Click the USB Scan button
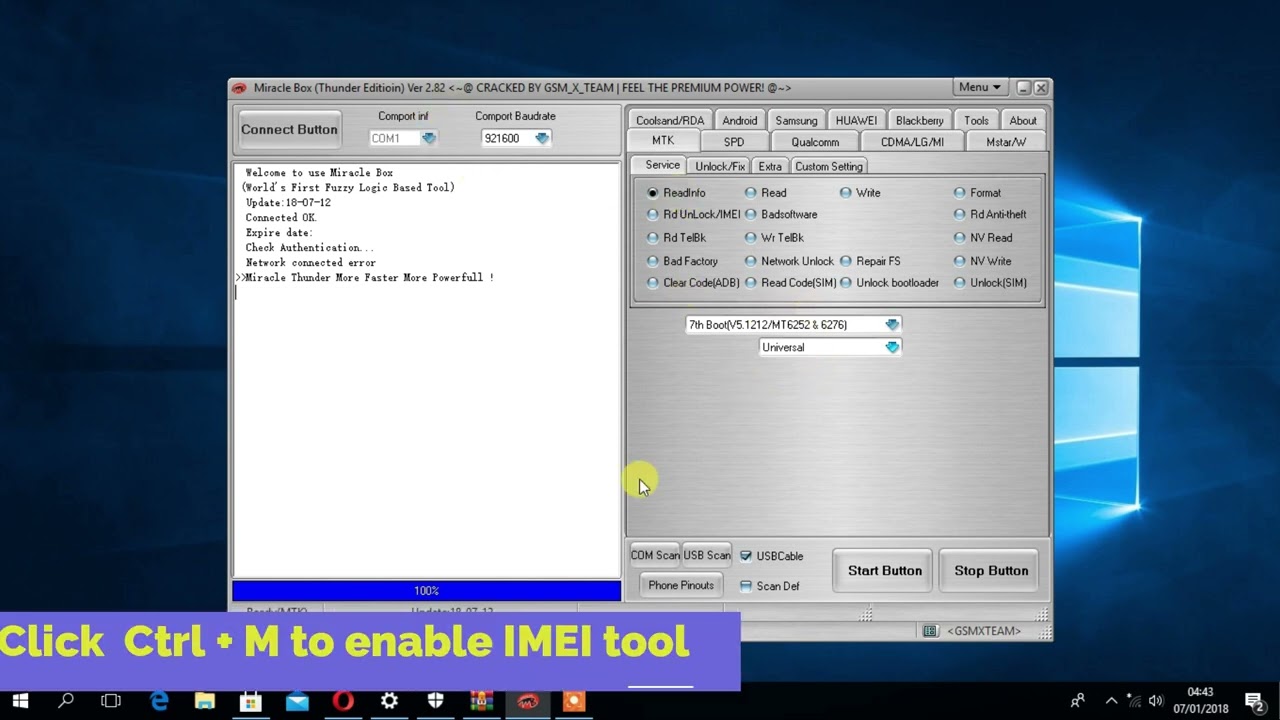The width and height of the screenshot is (1280, 720). pyautogui.click(x=707, y=556)
